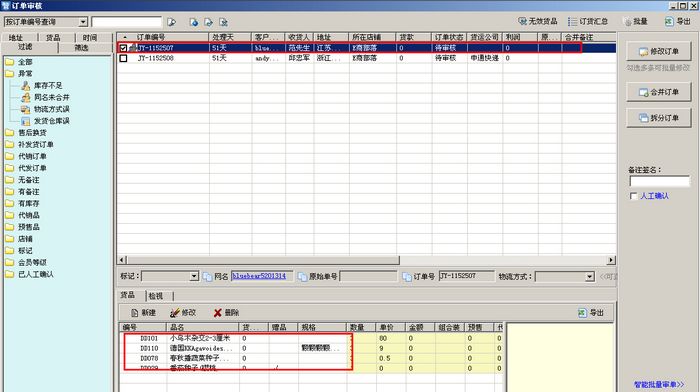This screenshot has height=392, width=700.
Task: Switch to the 筛选 tab
Action: click(82, 47)
